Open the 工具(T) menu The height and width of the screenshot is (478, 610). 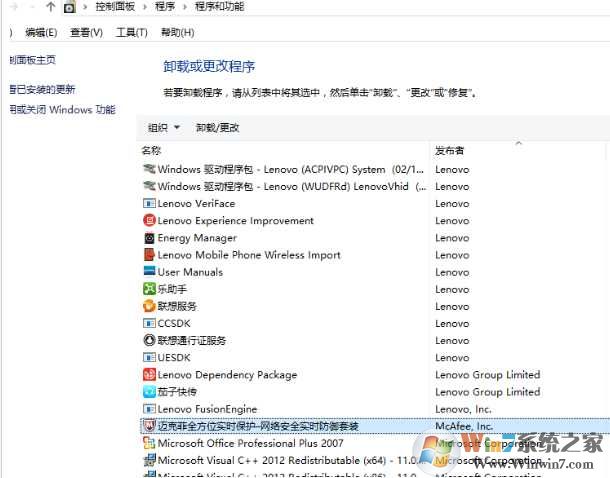[x=131, y=33]
